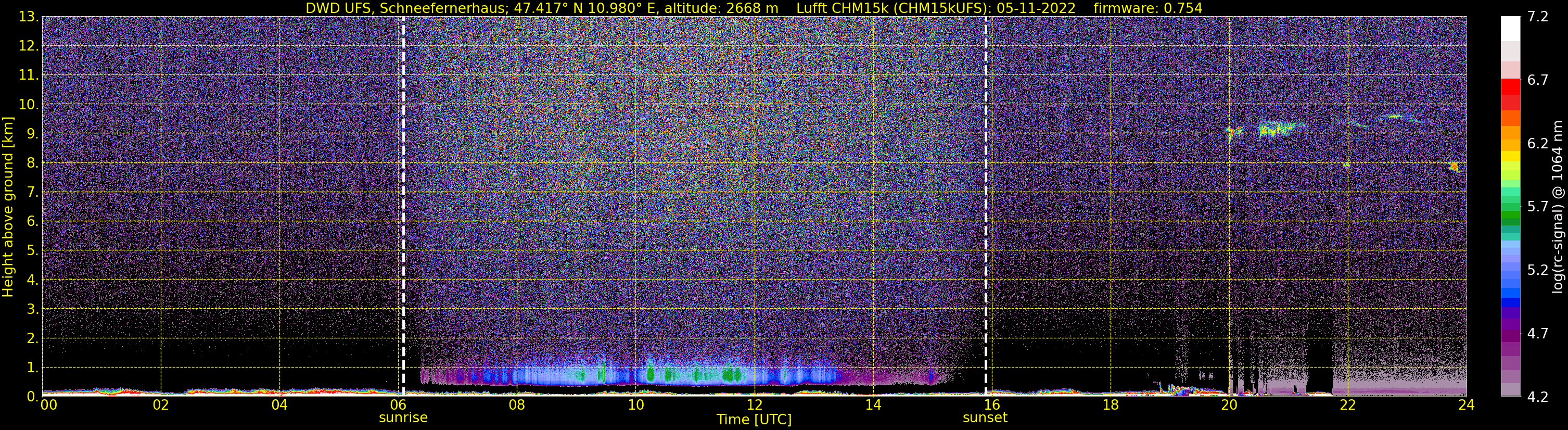Click the colorbar value 6.7
Image resolution: width=1568 pixels, height=430 pixels.
(x=1538, y=80)
